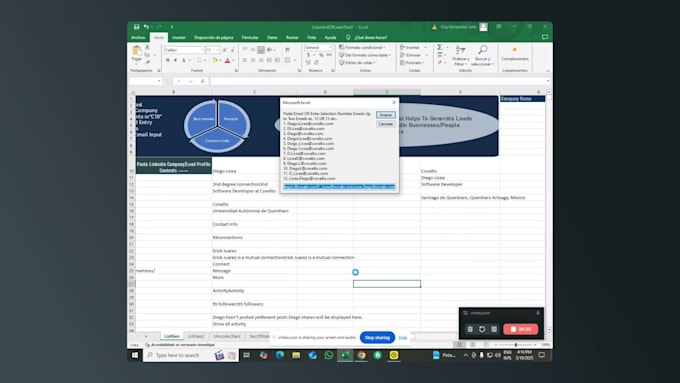The width and height of the screenshot is (680, 383).
Task: Click the restart icon in Vimeo recorder
Action: (482, 329)
